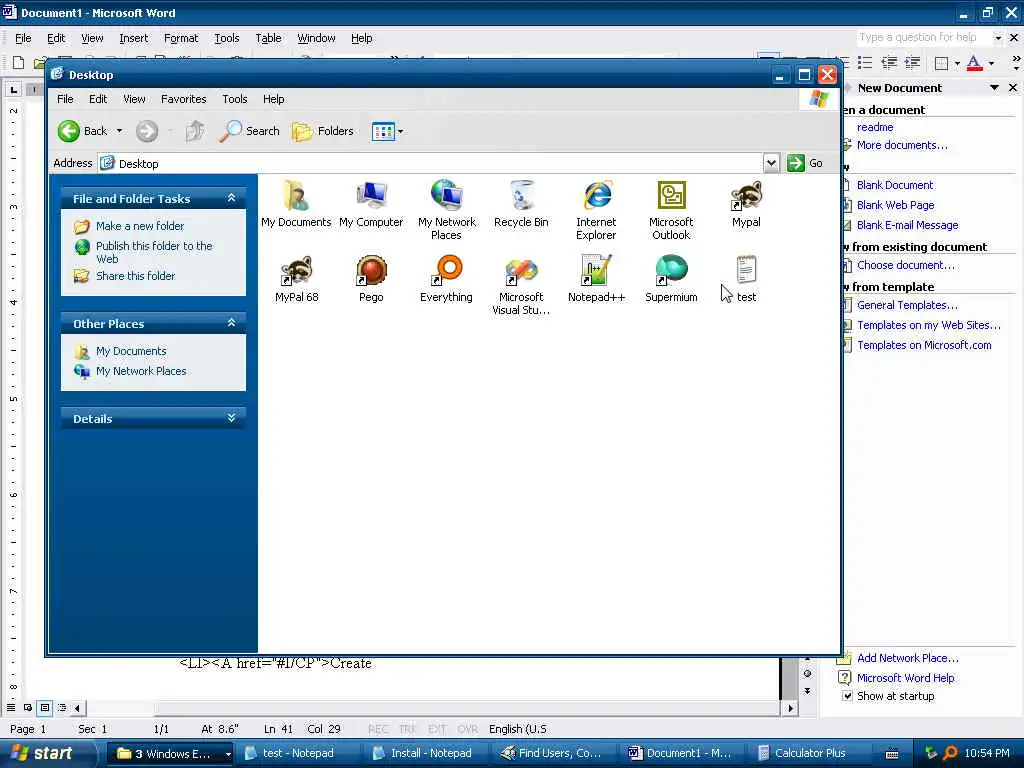Select the Microsoft Visual Studio shortcut
Viewport: 1024px width, 768px height.
tap(521, 285)
